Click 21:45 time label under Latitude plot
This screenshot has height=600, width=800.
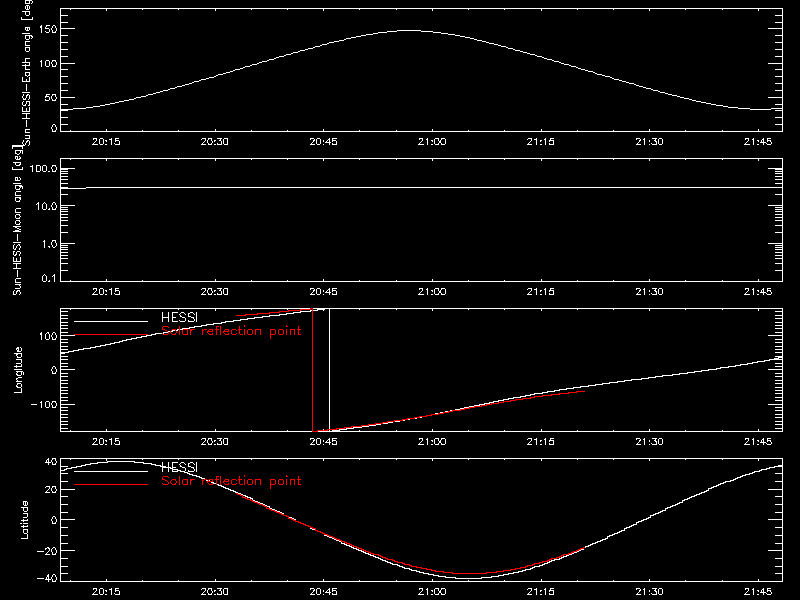tap(758, 592)
